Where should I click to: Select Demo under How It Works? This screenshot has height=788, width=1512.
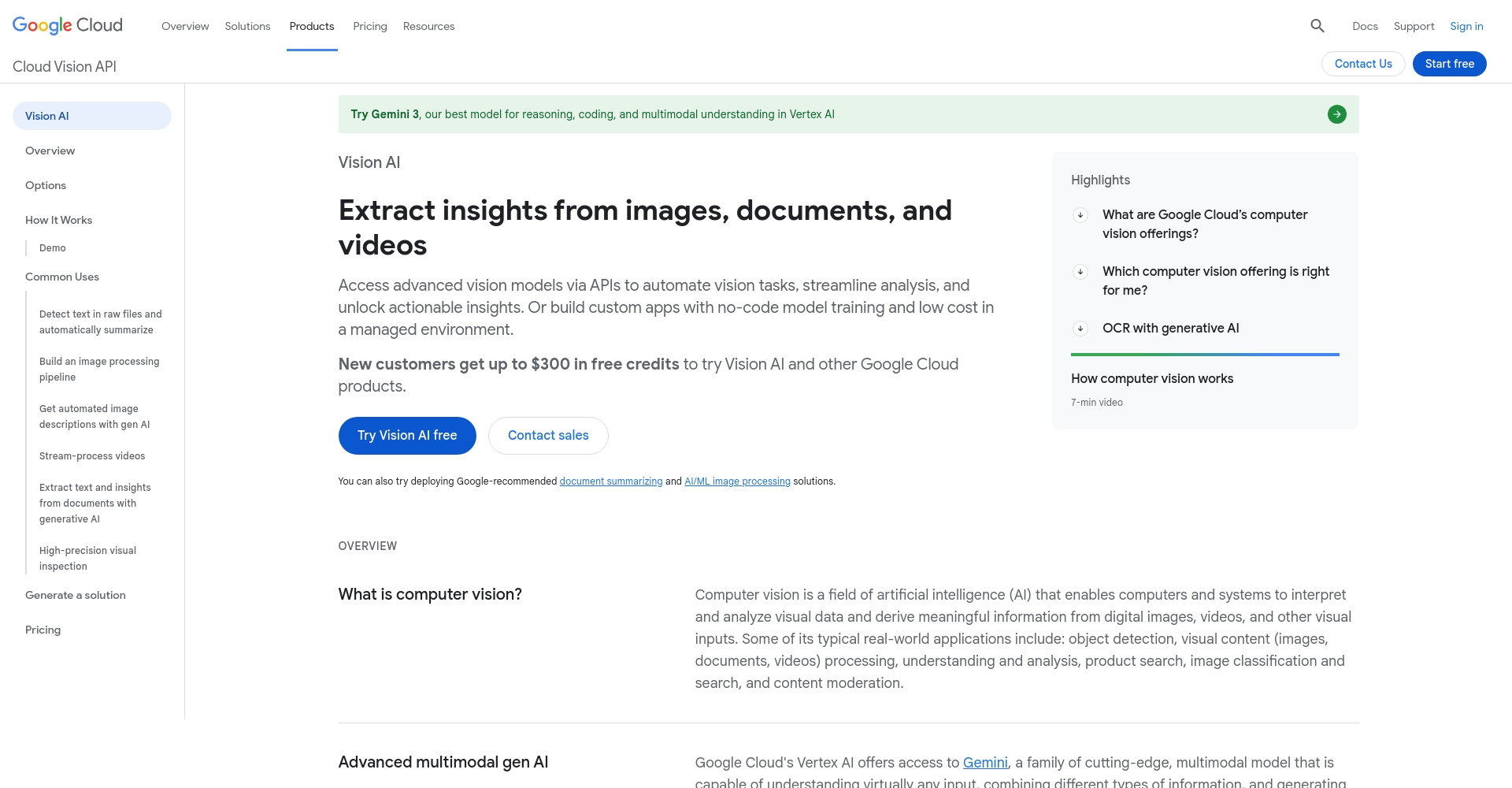53,248
